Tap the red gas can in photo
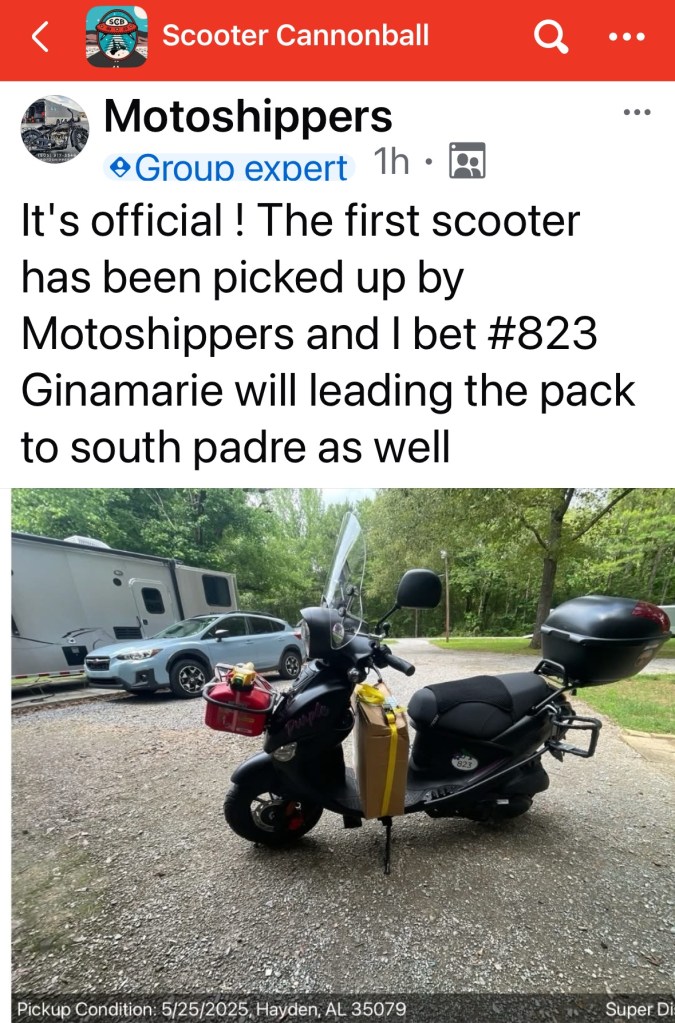The height and width of the screenshot is (1023, 675). click(x=238, y=702)
